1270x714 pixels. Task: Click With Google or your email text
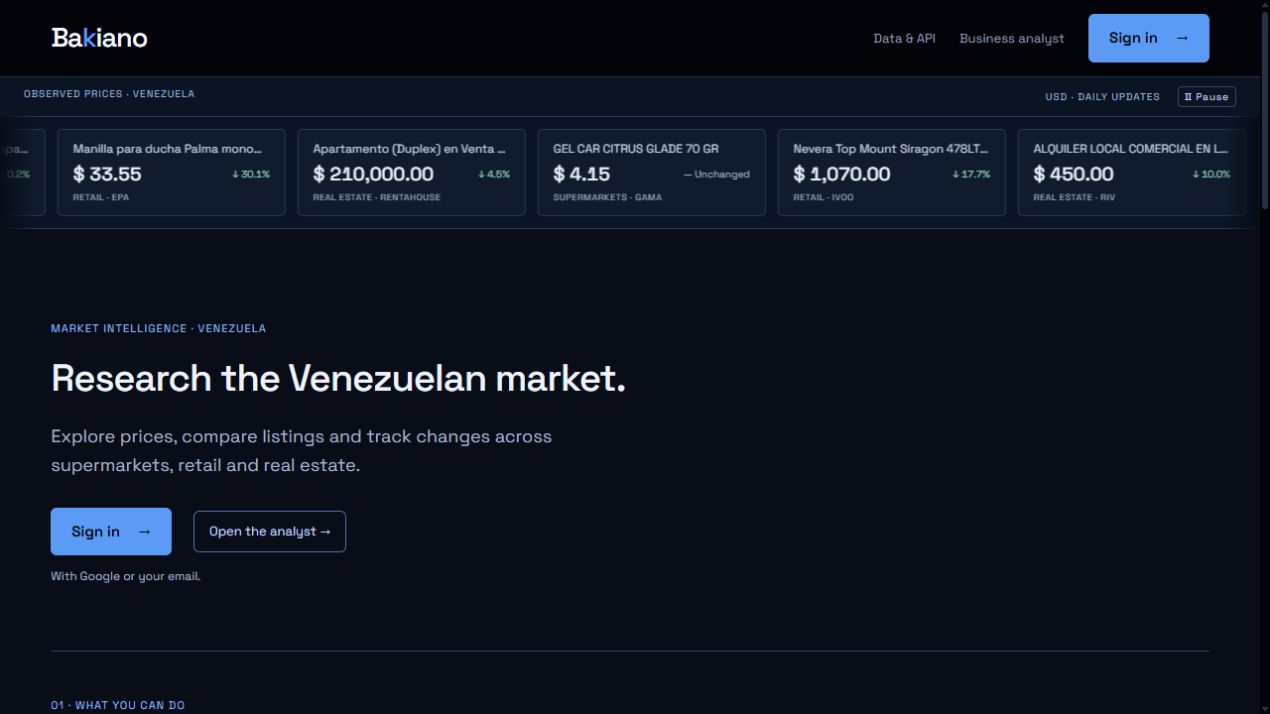[126, 576]
